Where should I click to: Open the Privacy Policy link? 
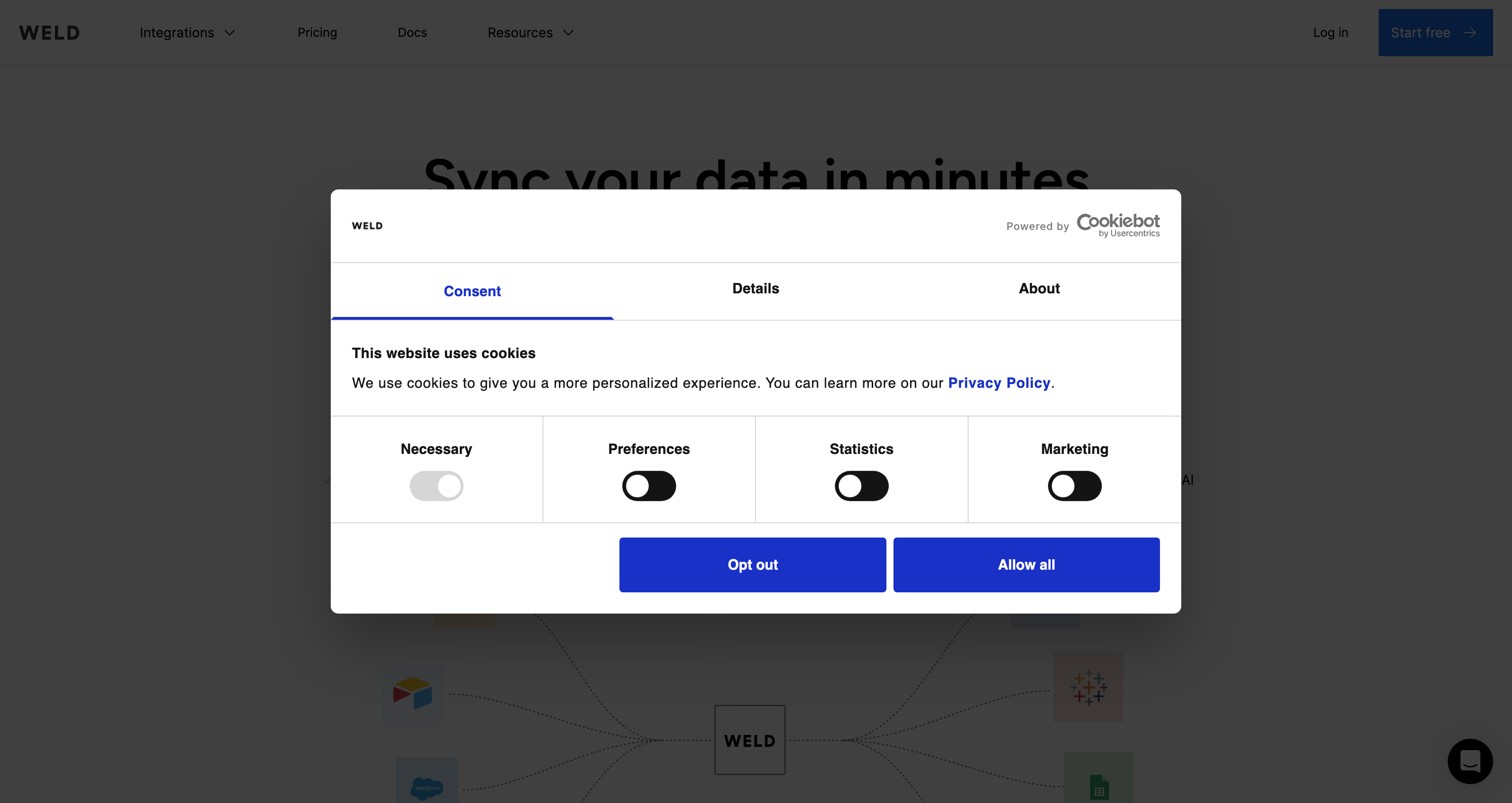tap(999, 383)
